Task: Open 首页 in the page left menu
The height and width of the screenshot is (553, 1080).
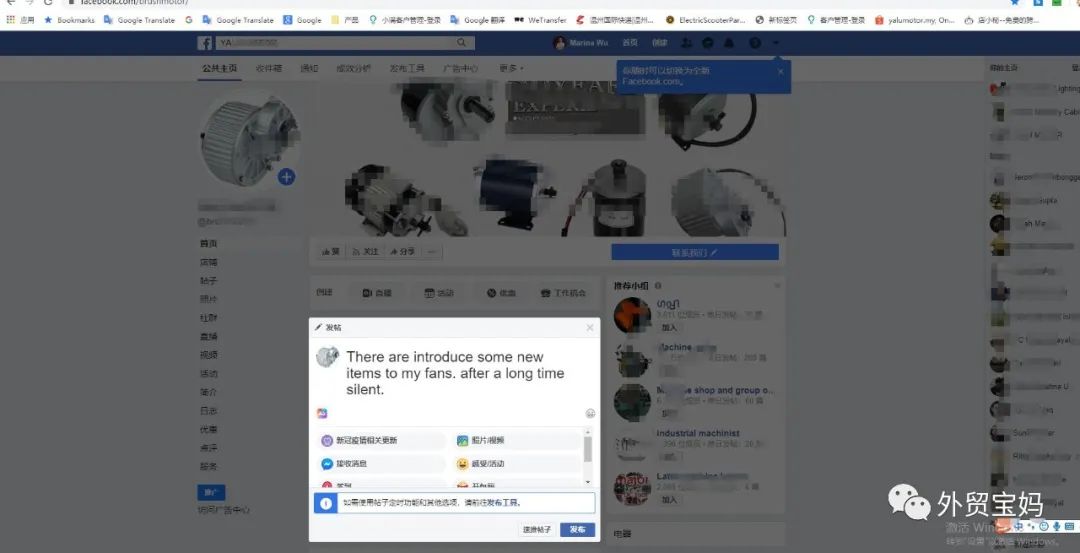Action: 209,244
